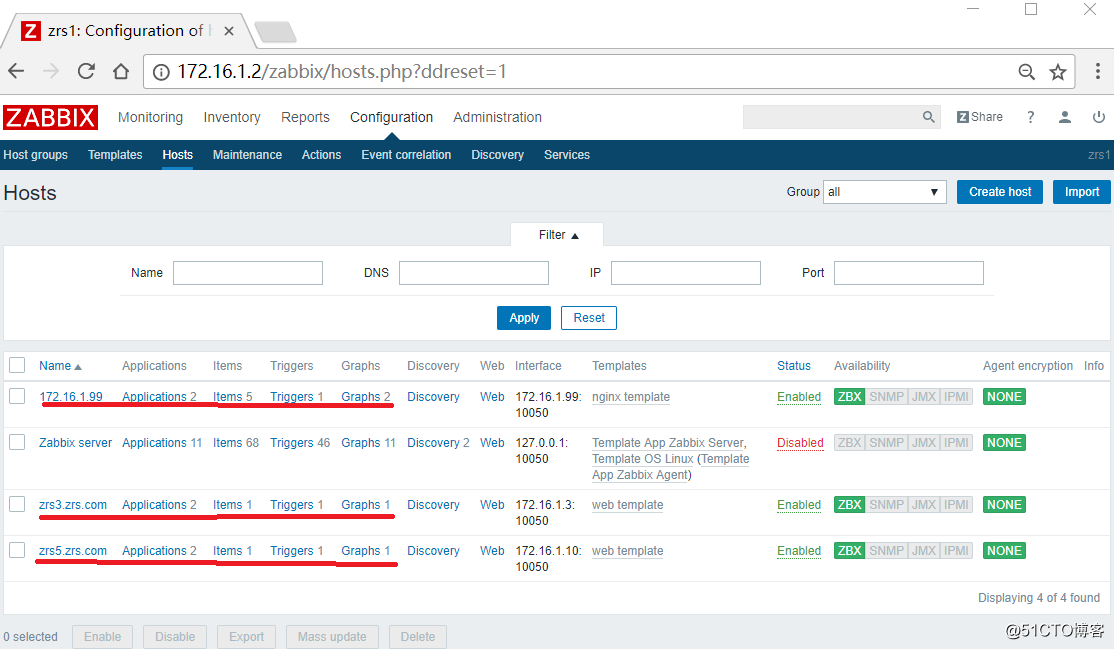Click the JMX badge for Zabbix server
This screenshot has width=1114, height=649.
(x=924, y=443)
